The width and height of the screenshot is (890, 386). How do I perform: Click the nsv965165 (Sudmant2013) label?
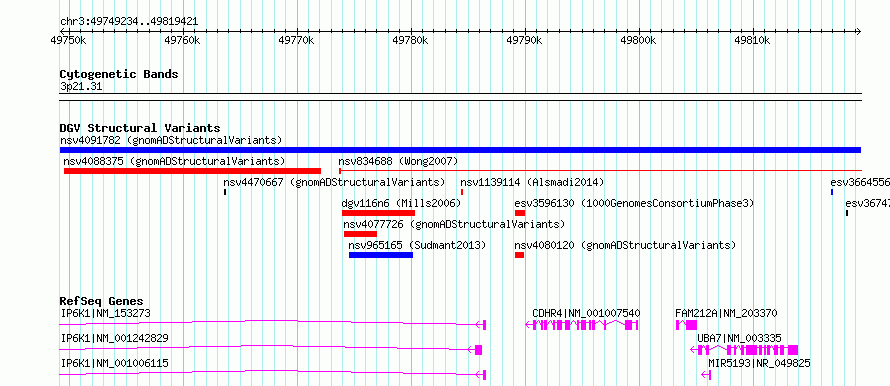point(417,245)
